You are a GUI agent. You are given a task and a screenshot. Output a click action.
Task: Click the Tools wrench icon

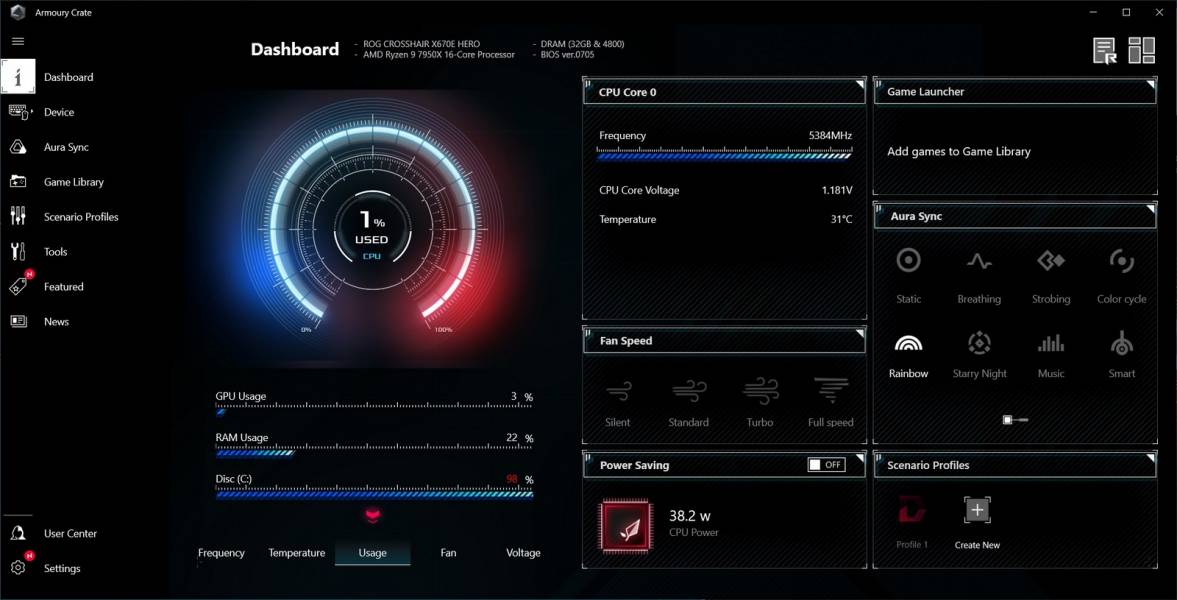coord(18,252)
